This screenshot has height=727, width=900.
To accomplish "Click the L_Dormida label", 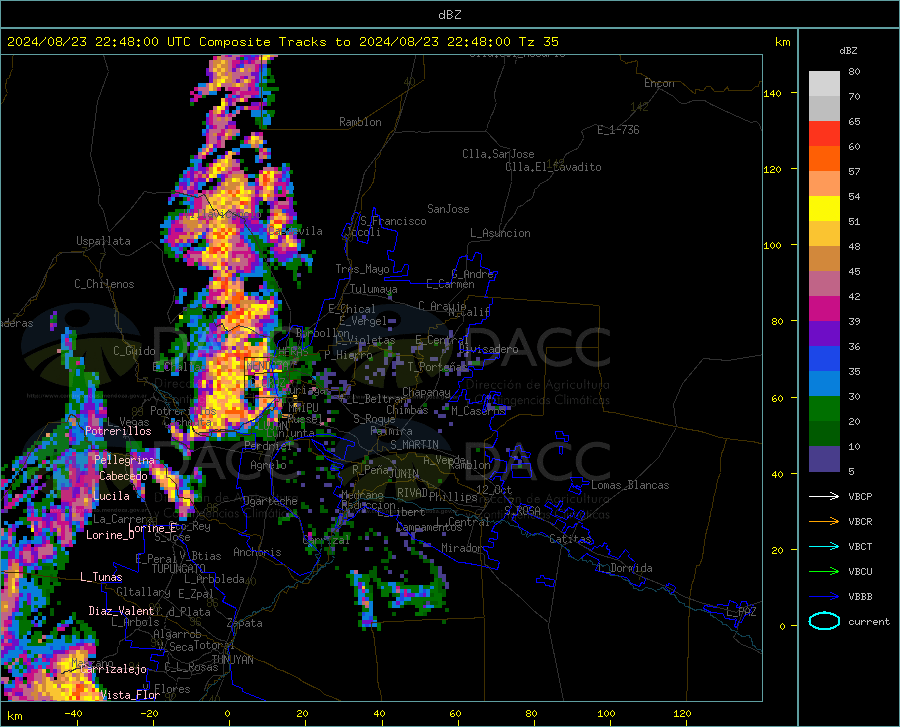I will point(625,568).
